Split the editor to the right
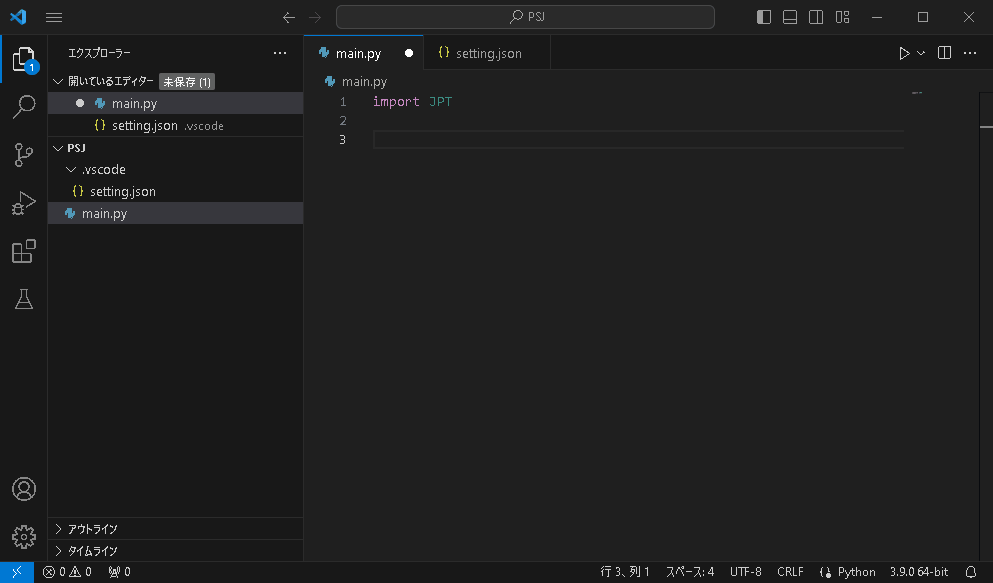 pos(944,52)
